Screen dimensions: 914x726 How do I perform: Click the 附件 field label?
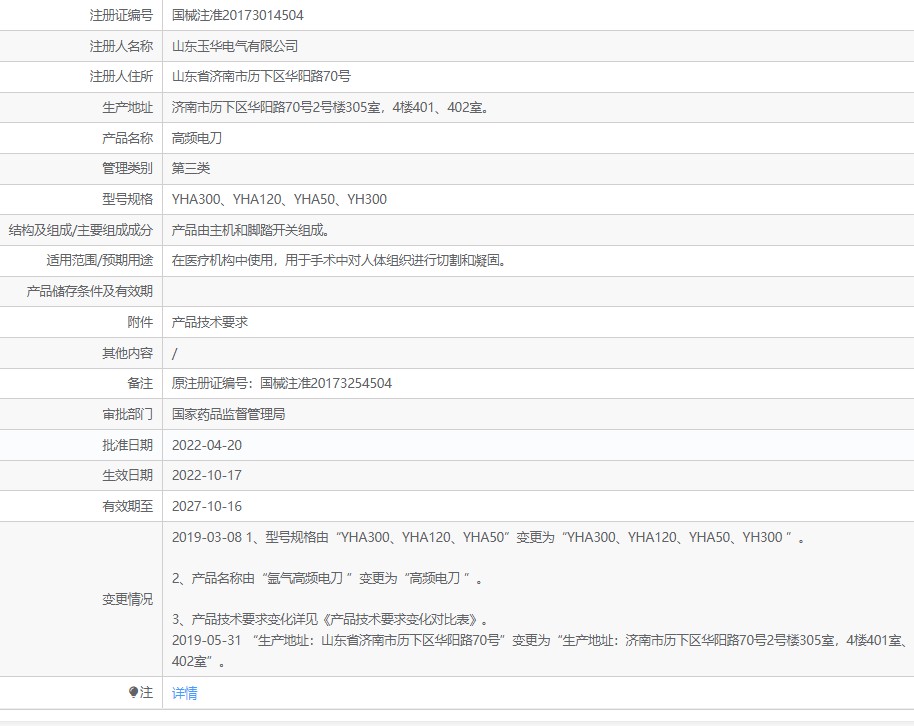pos(140,322)
